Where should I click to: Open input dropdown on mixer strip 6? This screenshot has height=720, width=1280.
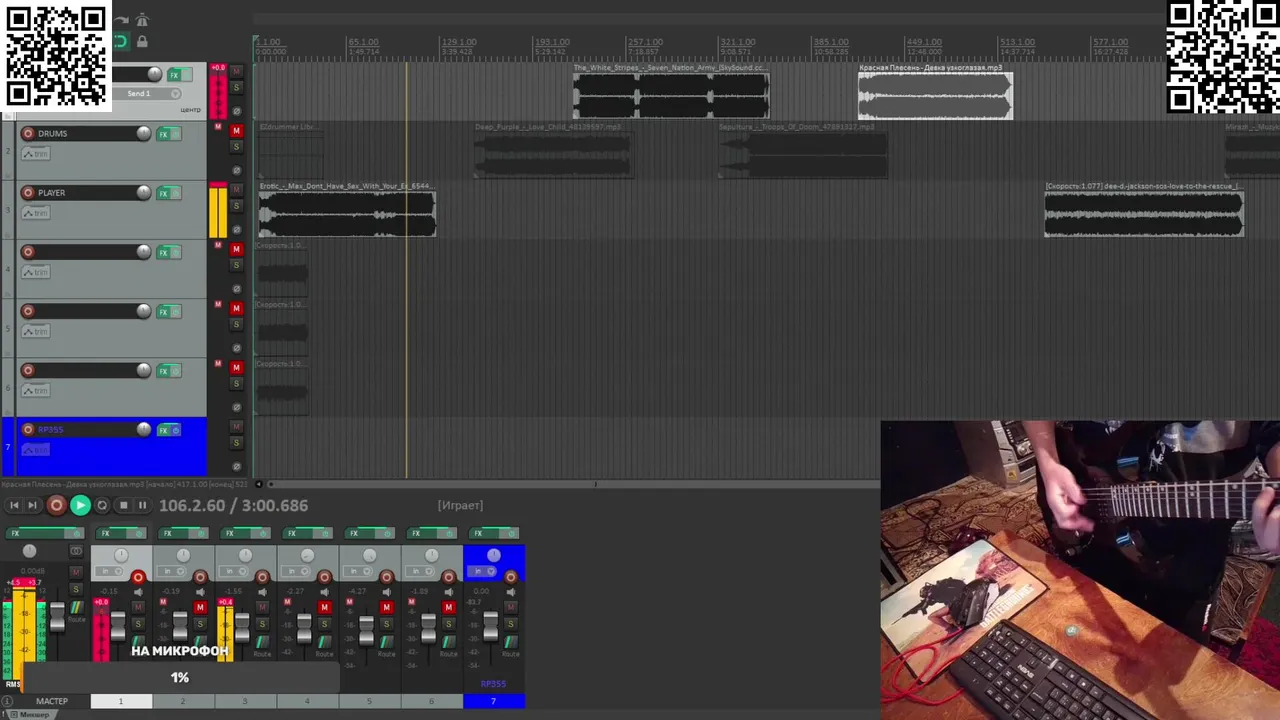coord(419,571)
